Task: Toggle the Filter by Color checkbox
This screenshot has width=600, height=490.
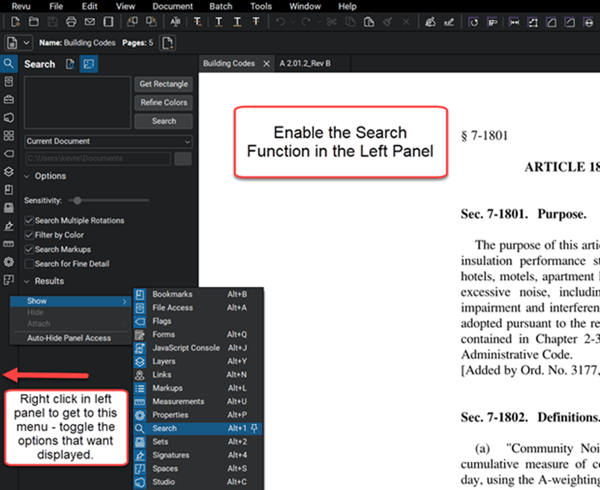Action: pyautogui.click(x=29, y=235)
